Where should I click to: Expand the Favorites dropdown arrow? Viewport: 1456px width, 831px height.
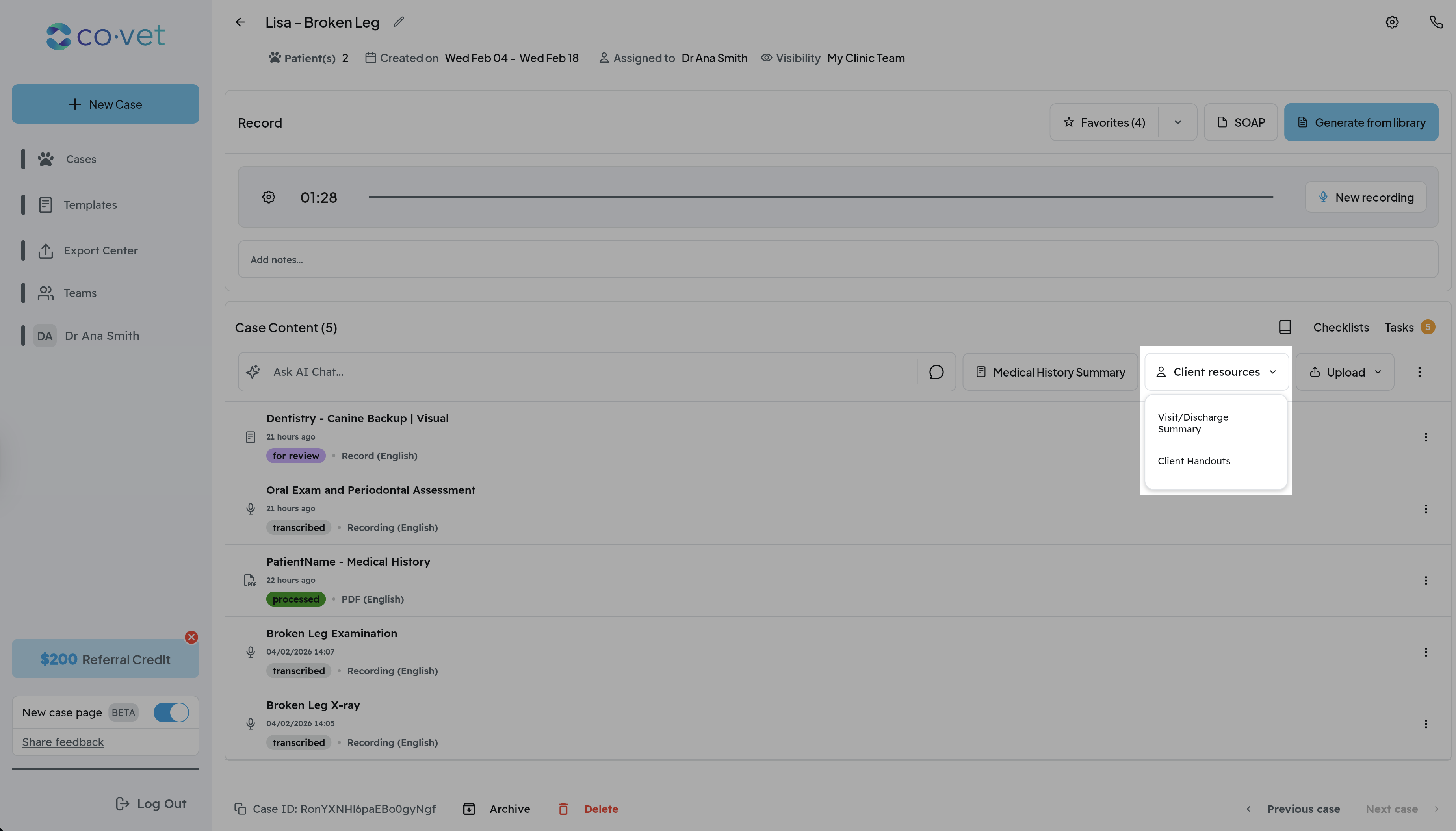1177,122
